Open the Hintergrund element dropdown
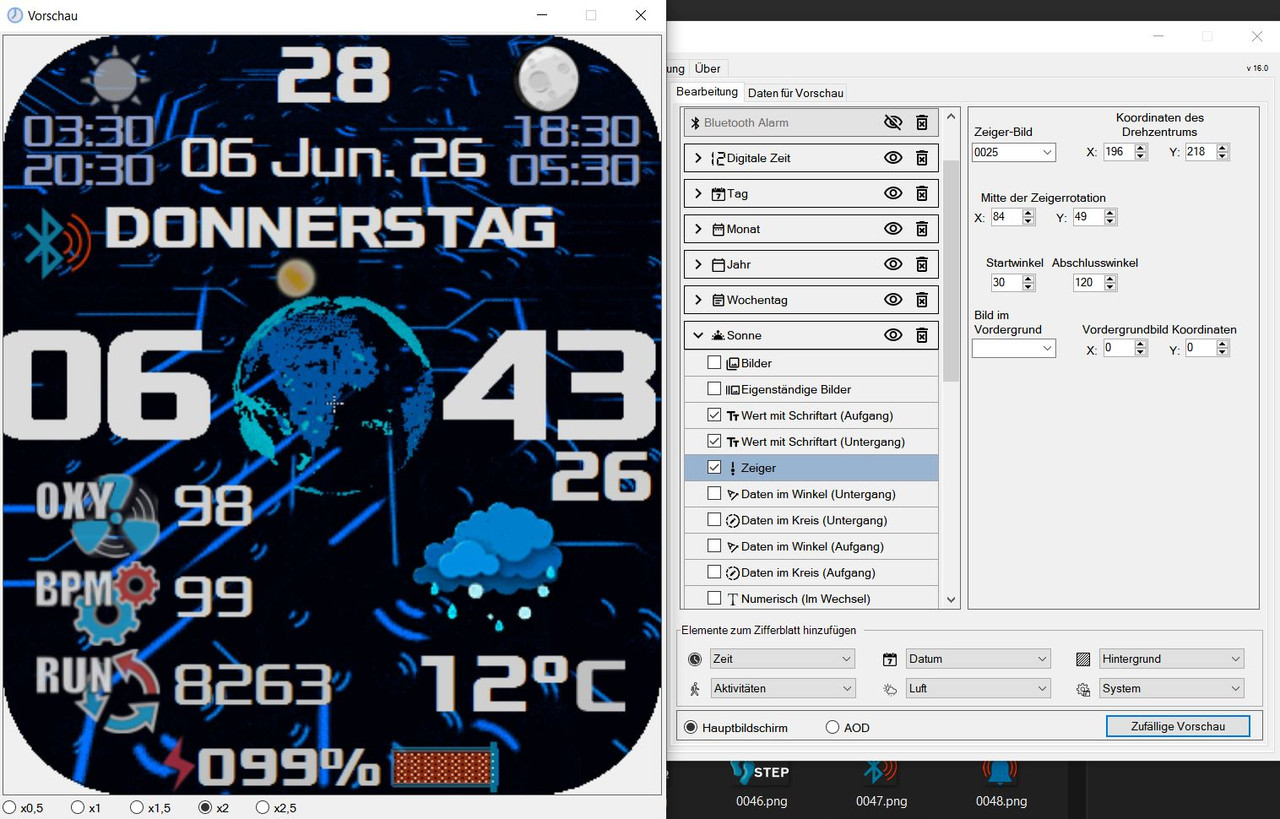 [1172, 659]
